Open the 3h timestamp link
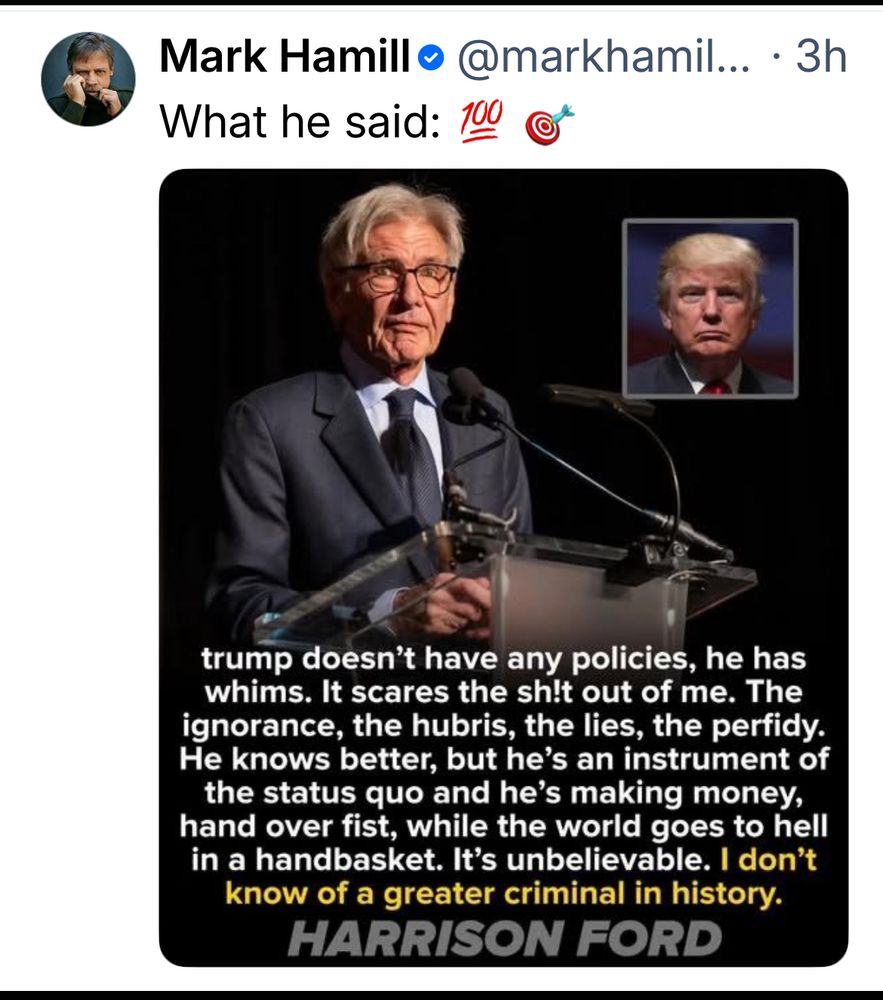This screenshot has width=883, height=1000. pos(821,58)
